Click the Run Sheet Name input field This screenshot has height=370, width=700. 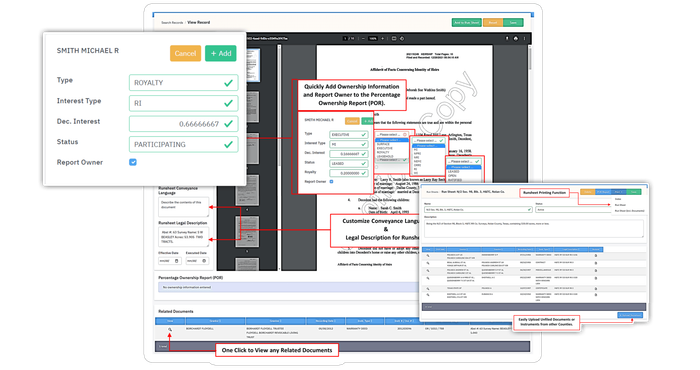(x=478, y=209)
